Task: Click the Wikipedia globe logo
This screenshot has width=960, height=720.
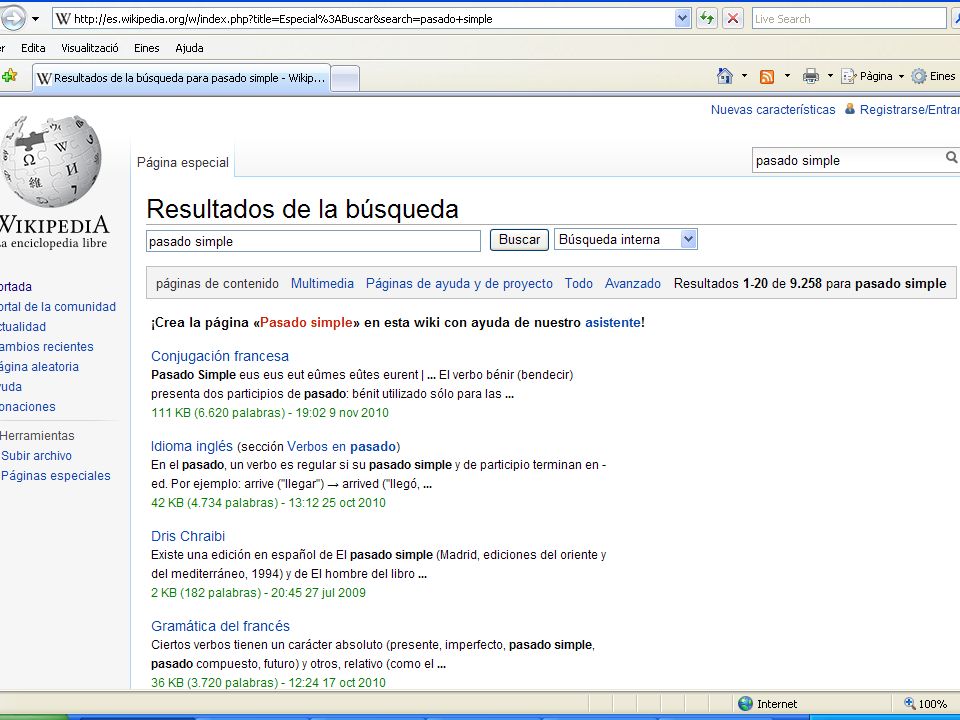Action: tap(51, 160)
